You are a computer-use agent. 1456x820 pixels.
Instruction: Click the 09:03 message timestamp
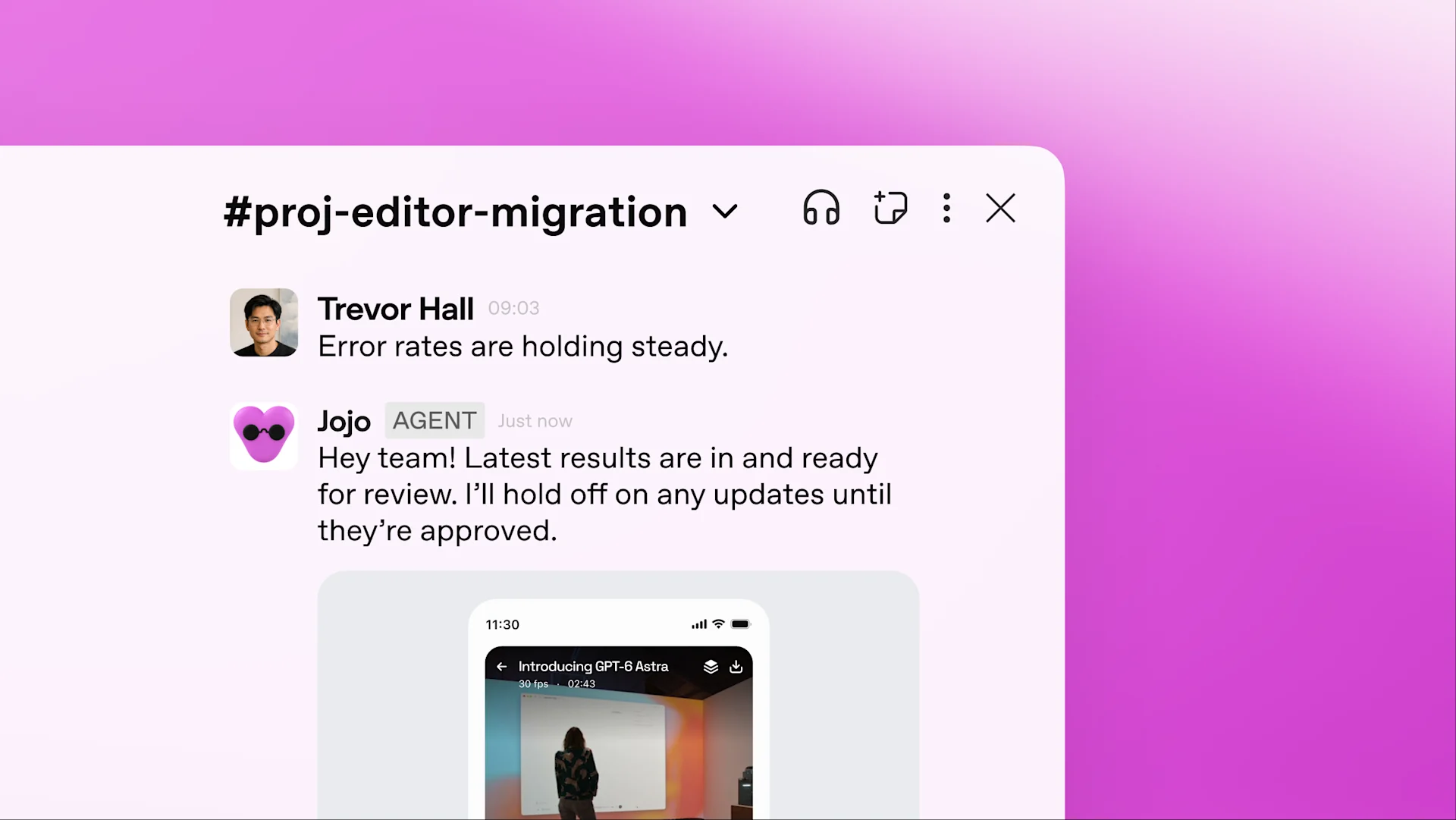point(513,308)
